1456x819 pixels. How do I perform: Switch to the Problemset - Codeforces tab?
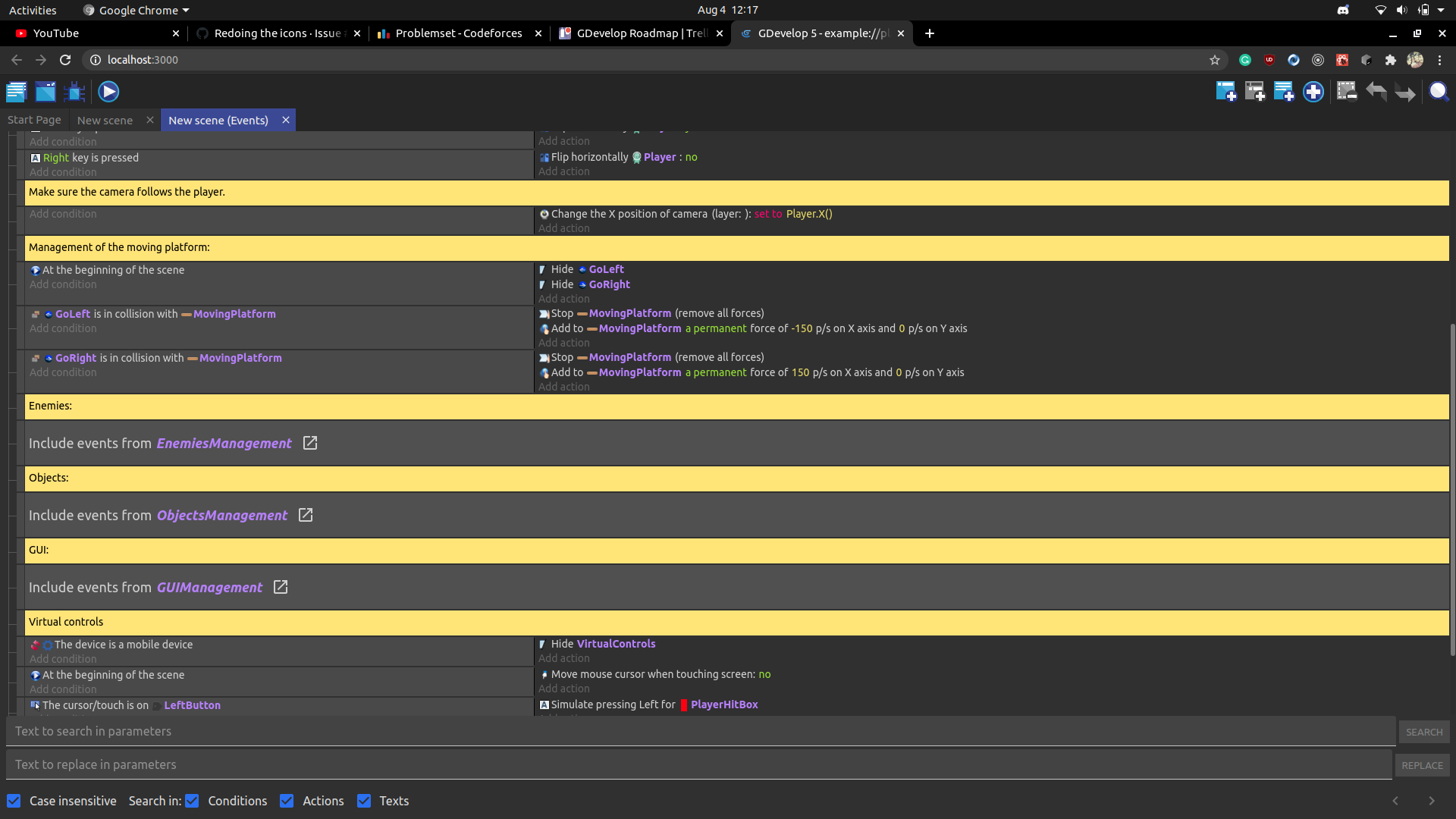tap(458, 33)
